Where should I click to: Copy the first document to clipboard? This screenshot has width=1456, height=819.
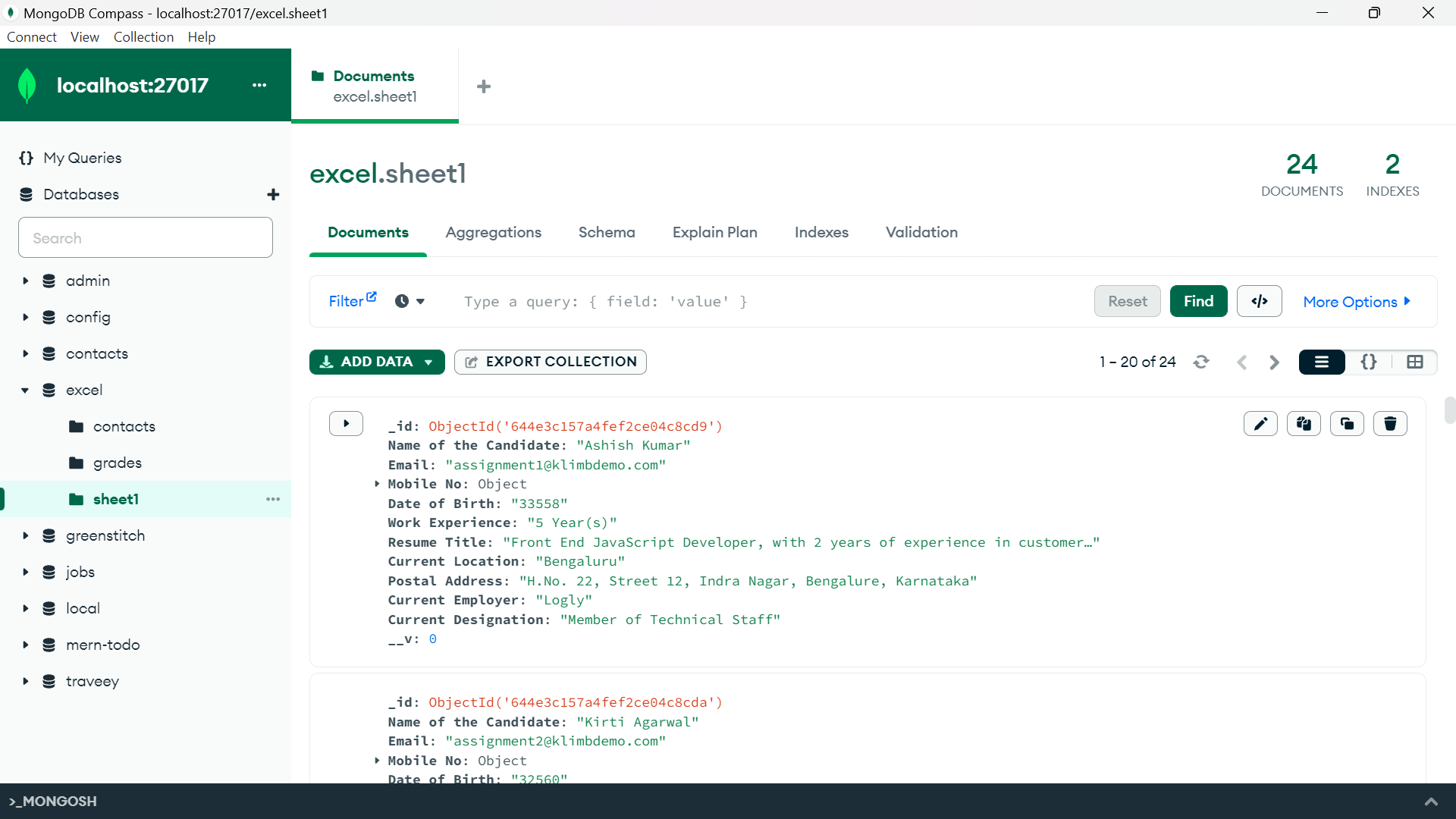[1304, 423]
